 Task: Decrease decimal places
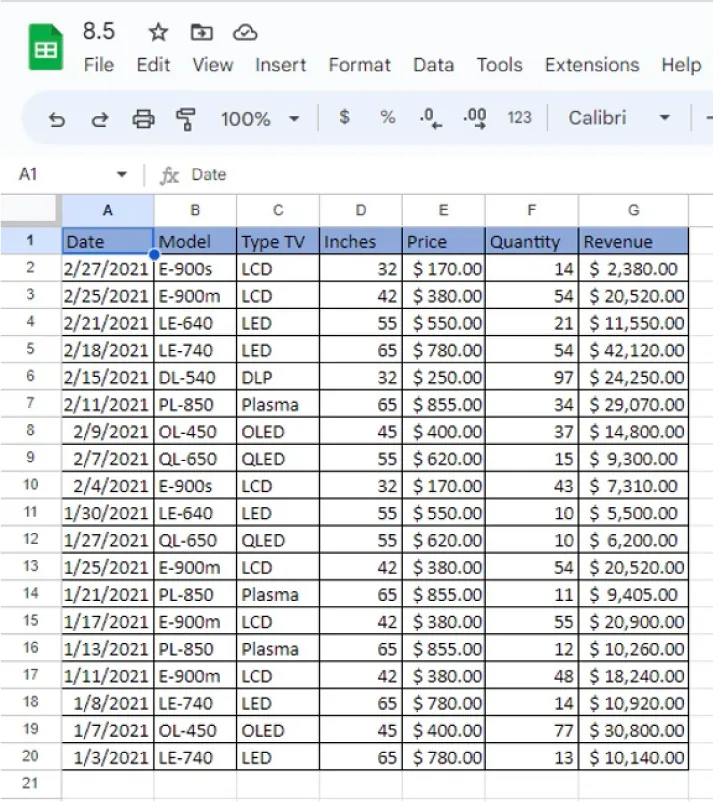click(431, 118)
